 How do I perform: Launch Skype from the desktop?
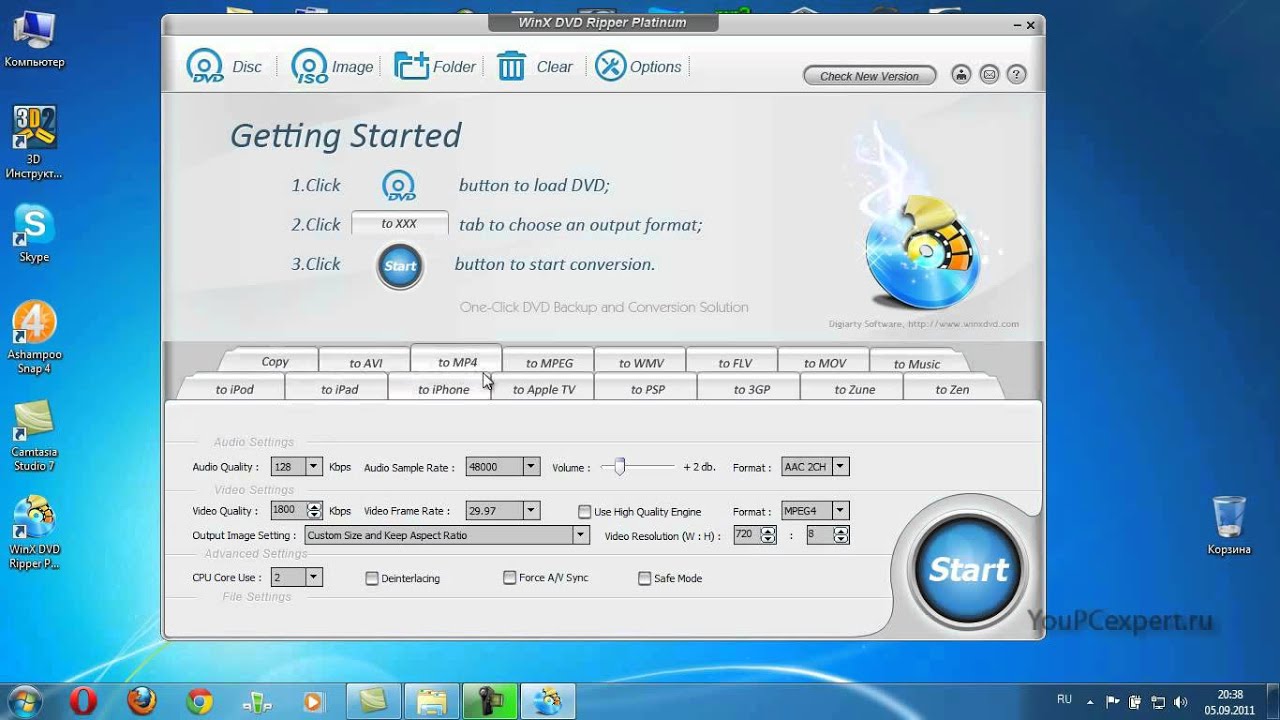34,233
